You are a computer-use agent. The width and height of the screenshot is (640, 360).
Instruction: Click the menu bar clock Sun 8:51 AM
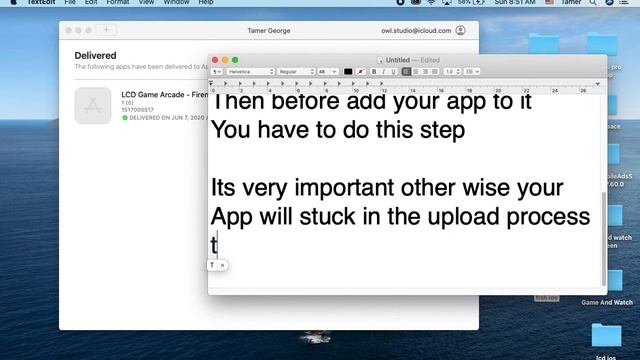click(515, 2)
